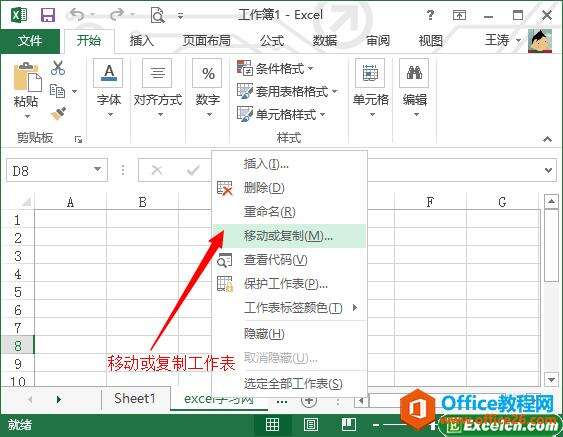Open the 字体 font group

coord(109,88)
